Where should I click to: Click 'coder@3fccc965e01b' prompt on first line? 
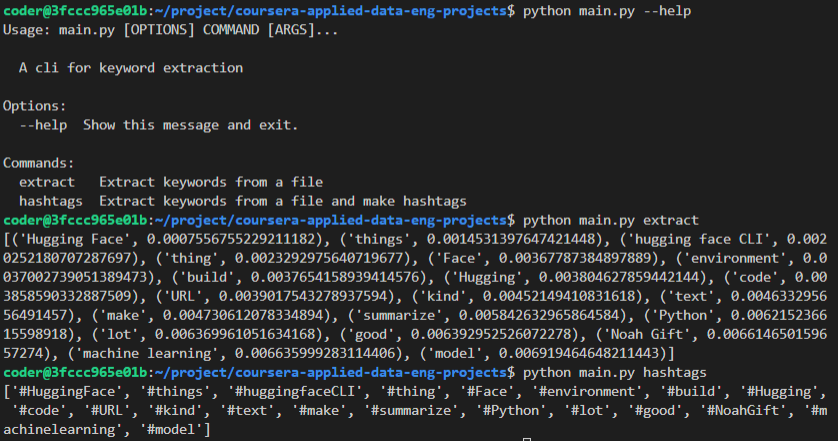click(75, 11)
